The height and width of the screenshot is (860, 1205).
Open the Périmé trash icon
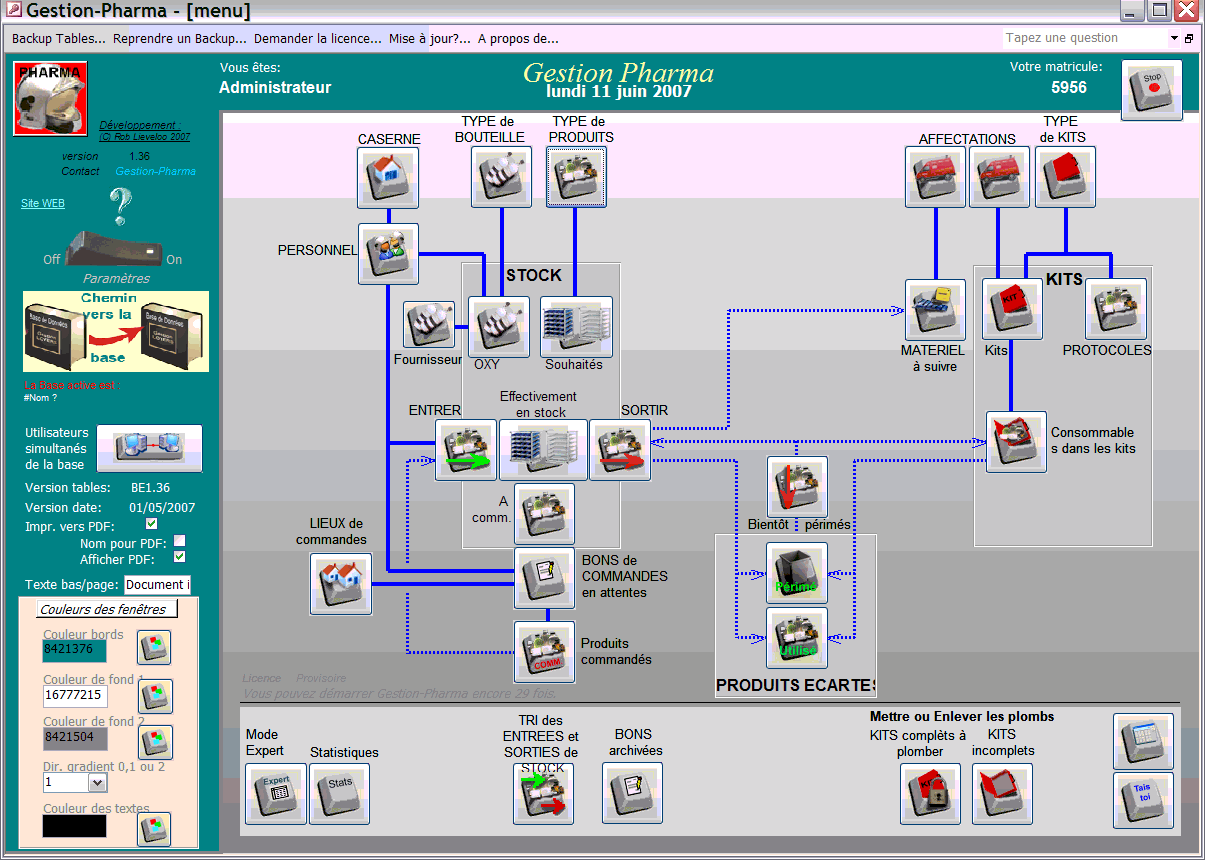797,573
